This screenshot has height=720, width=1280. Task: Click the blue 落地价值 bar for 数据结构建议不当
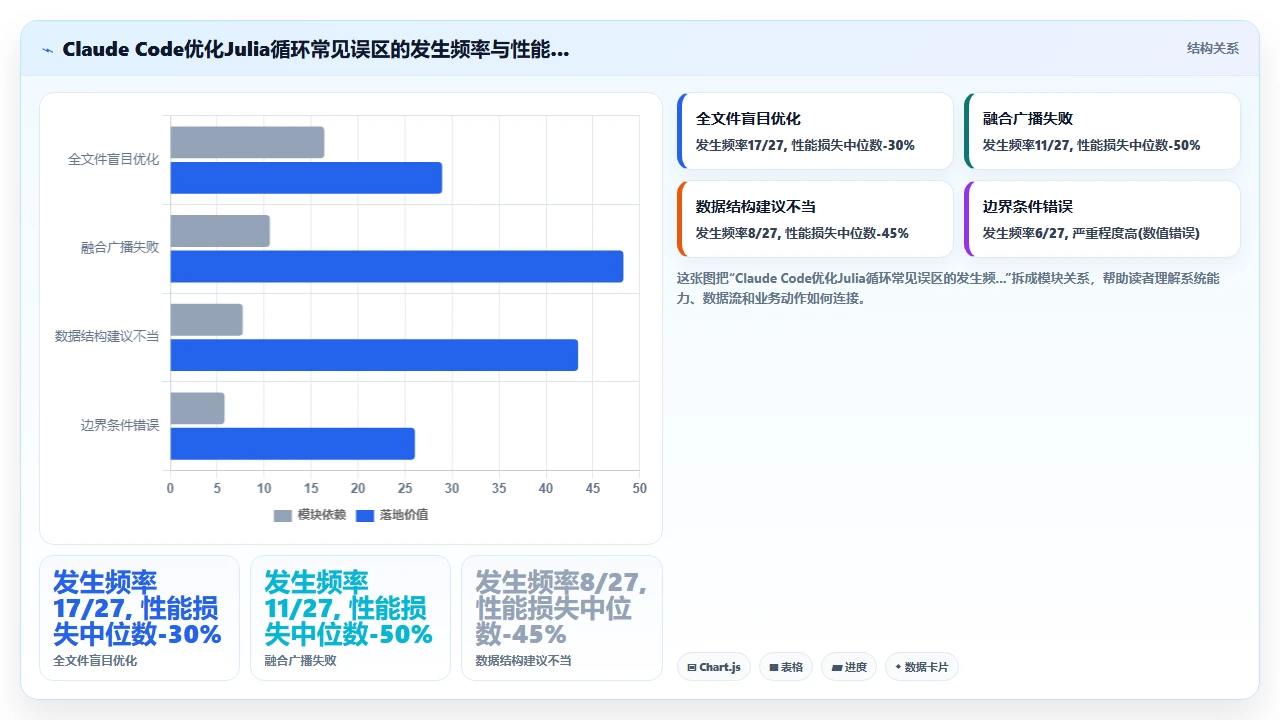coord(374,355)
